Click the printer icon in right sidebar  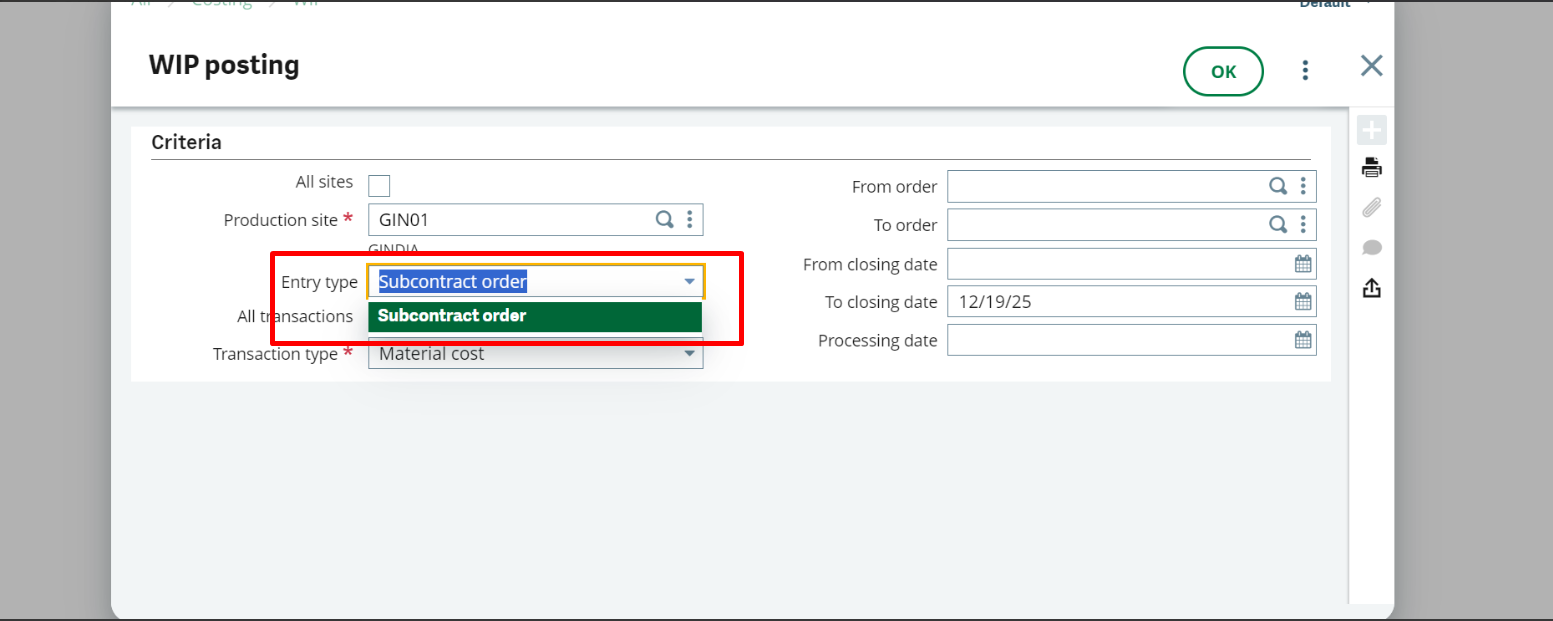1371,168
